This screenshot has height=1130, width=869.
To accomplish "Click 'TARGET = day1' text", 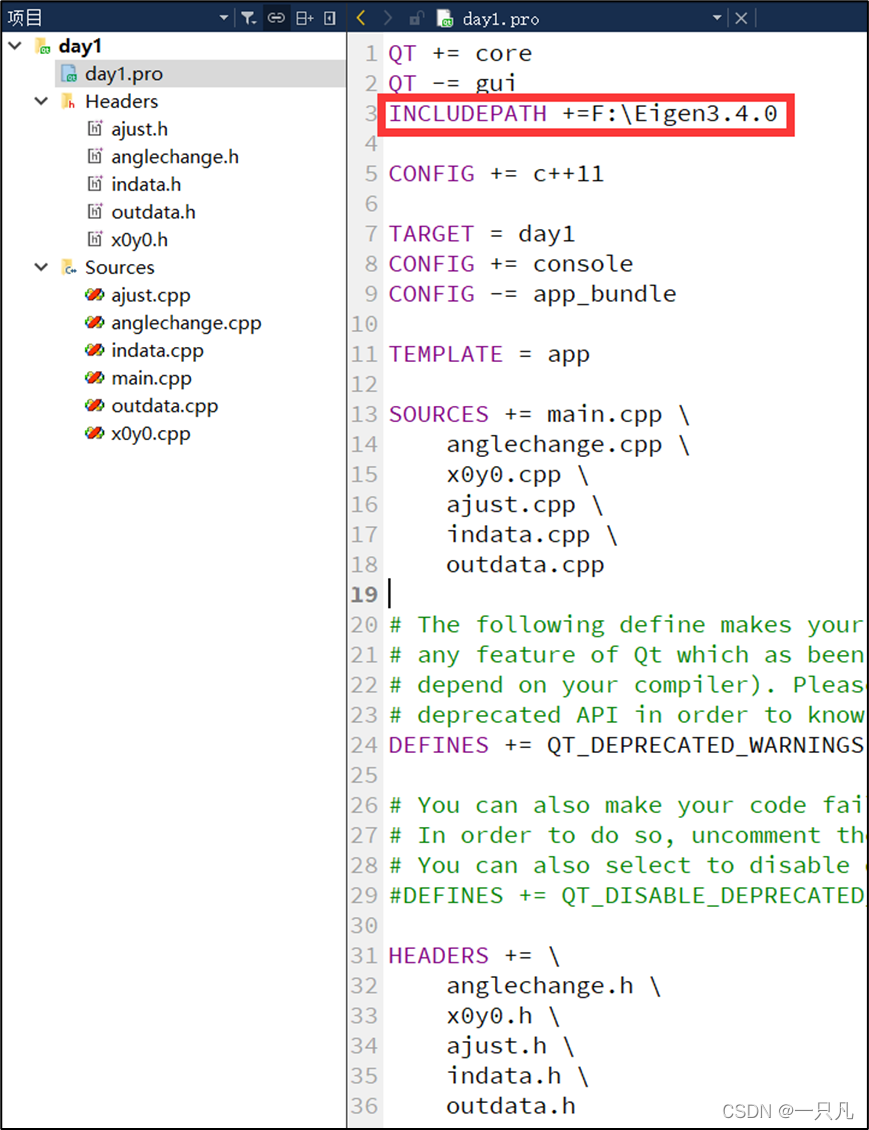I will coord(481,234).
